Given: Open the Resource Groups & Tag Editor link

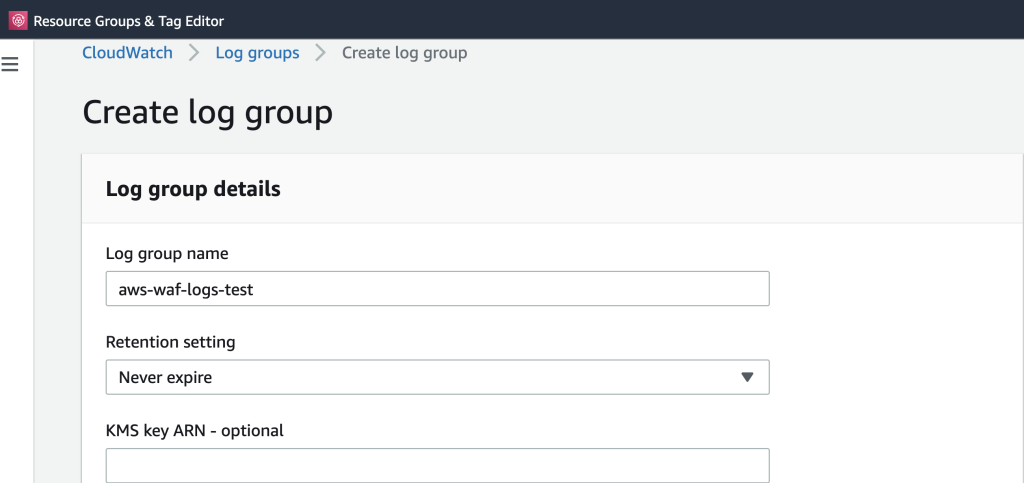Looking at the screenshot, I should coord(129,21).
